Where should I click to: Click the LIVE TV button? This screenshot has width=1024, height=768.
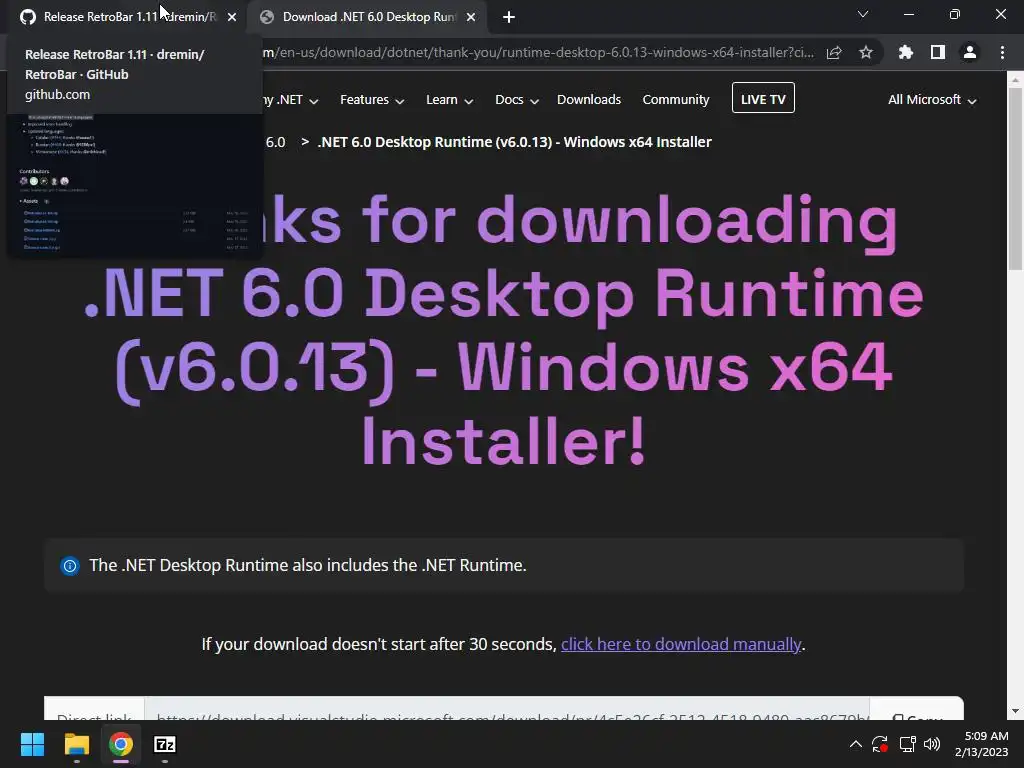tap(763, 98)
